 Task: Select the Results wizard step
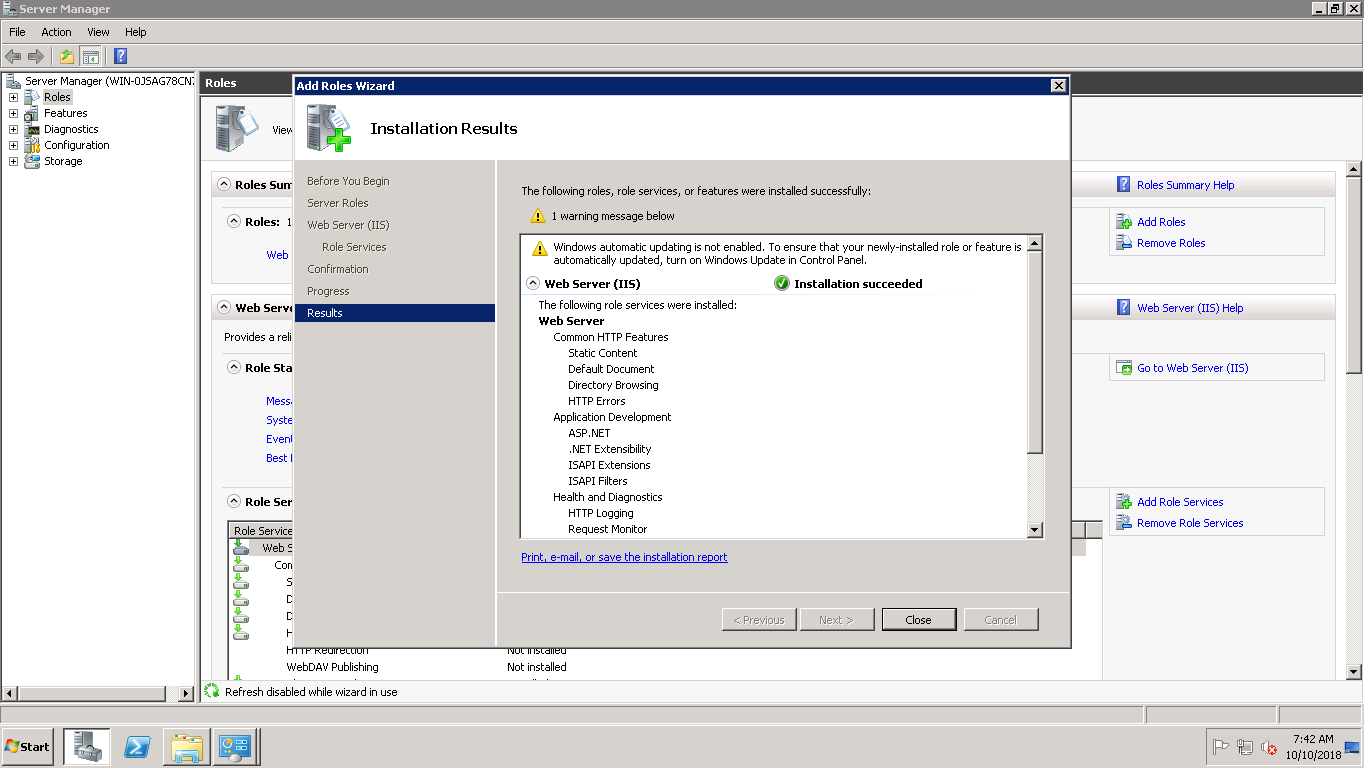(395, 313)
